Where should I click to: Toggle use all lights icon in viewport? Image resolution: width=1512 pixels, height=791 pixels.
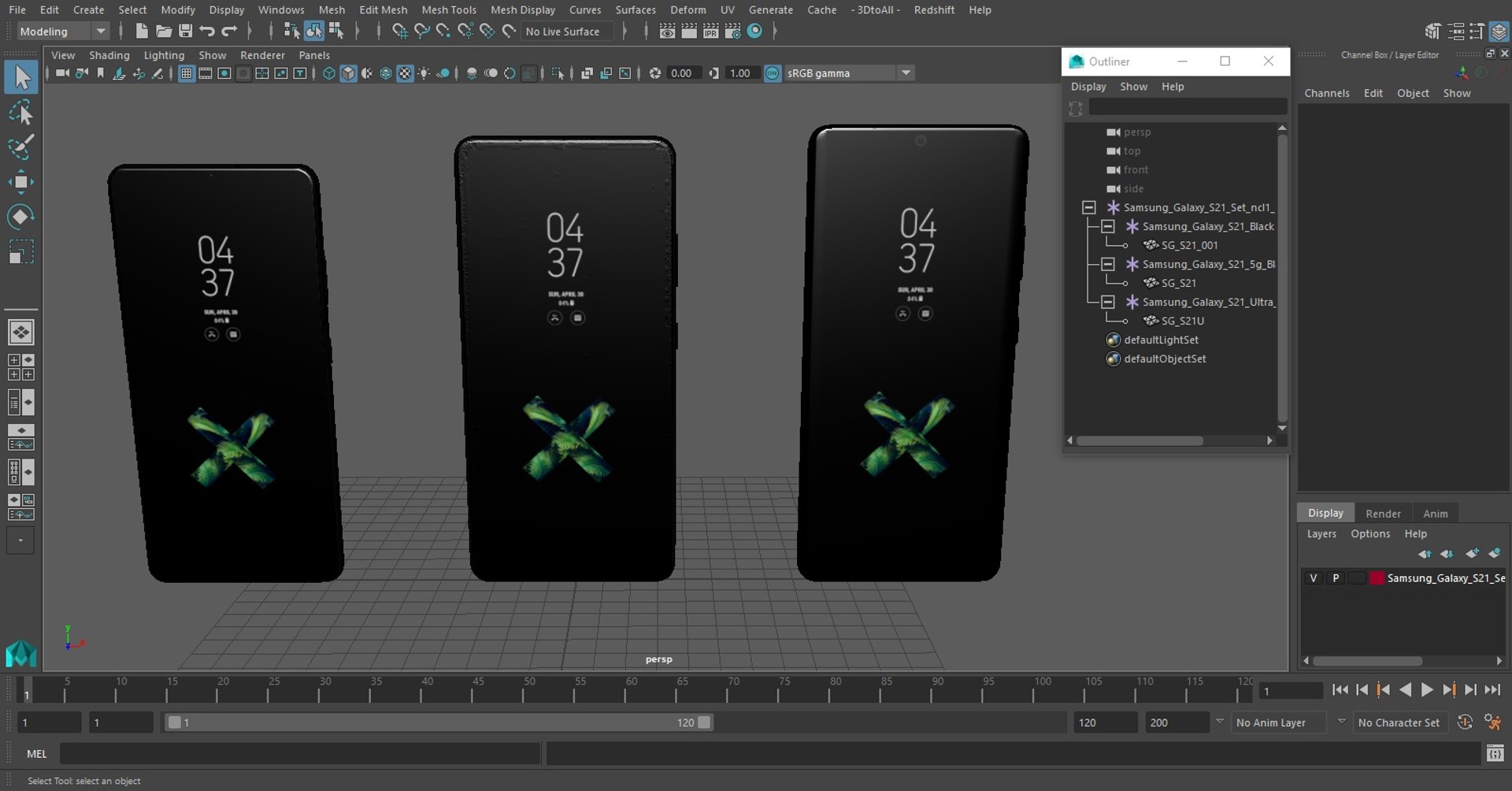coord(424,73)
